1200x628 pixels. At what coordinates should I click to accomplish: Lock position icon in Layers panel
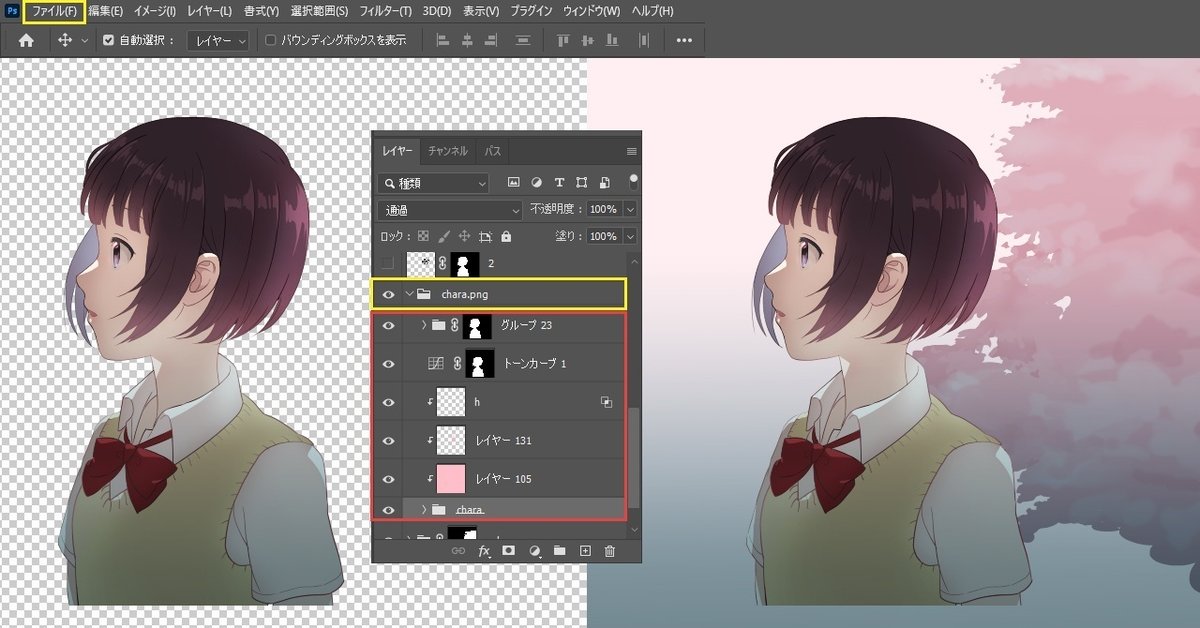tap(464, 237)
